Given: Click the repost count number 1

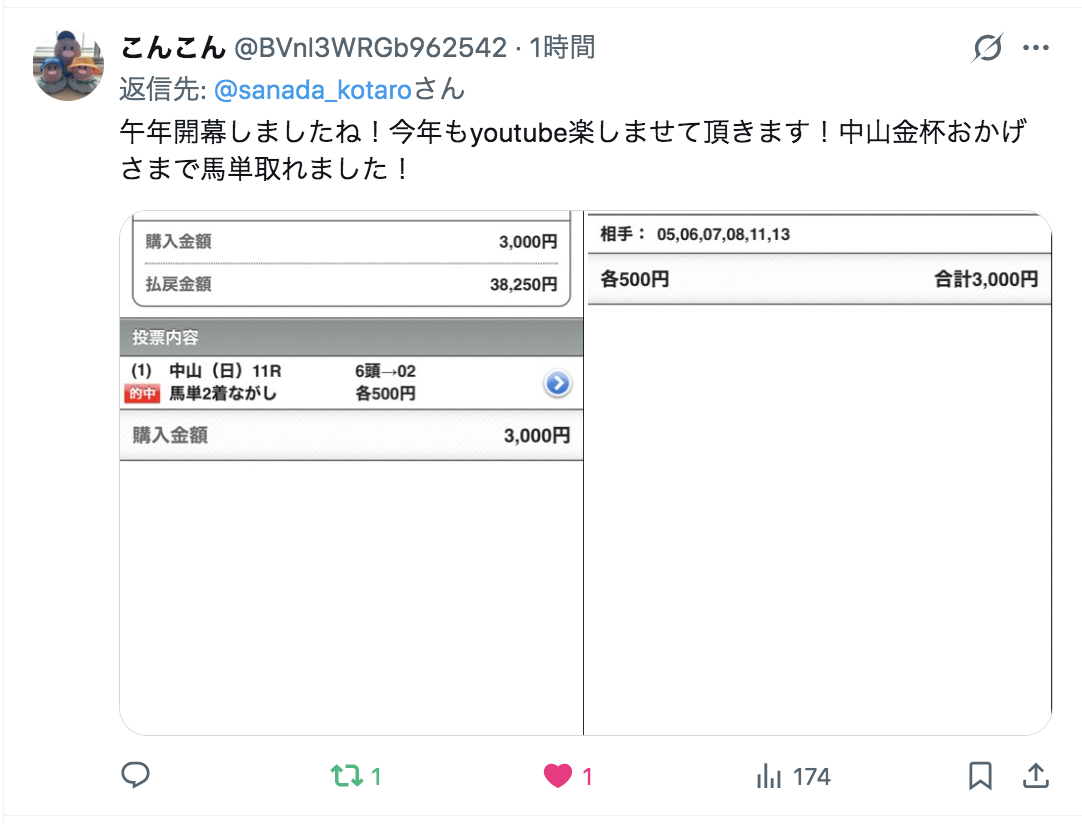Looking at the screenshot, I should click(x=376, y=776).
